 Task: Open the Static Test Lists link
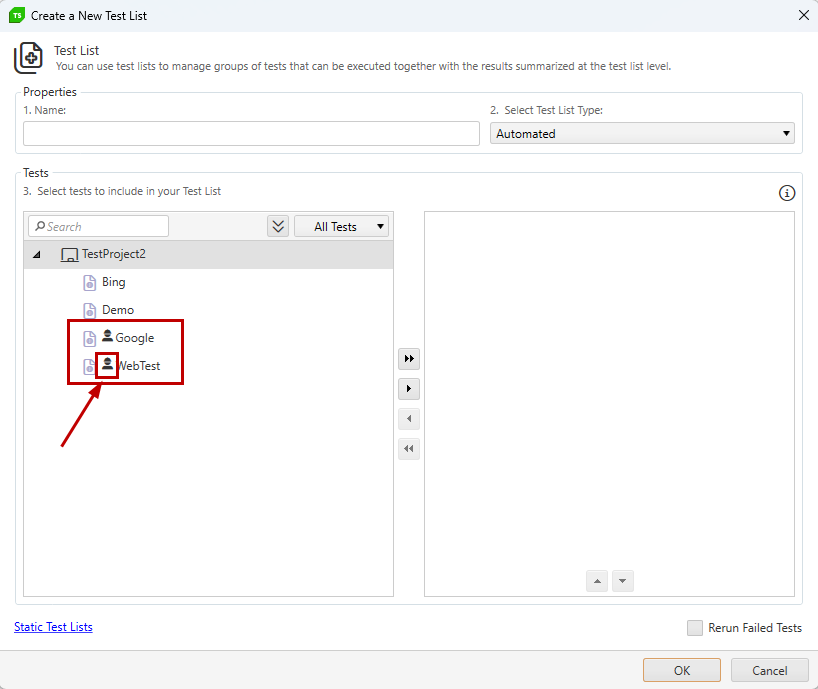coord(53,627)
